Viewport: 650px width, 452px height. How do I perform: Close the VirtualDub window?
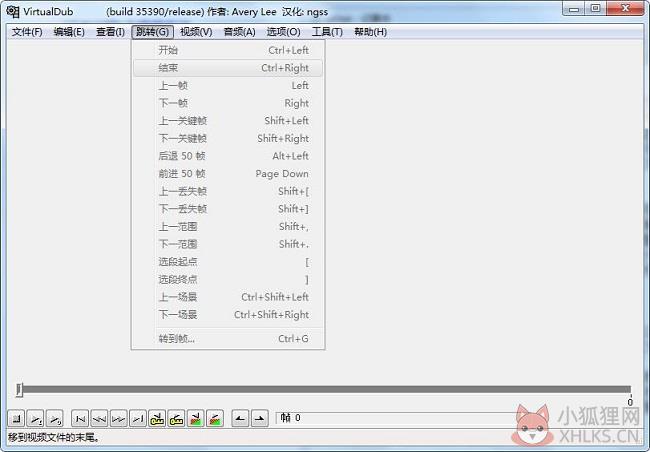tap(626, 9)
